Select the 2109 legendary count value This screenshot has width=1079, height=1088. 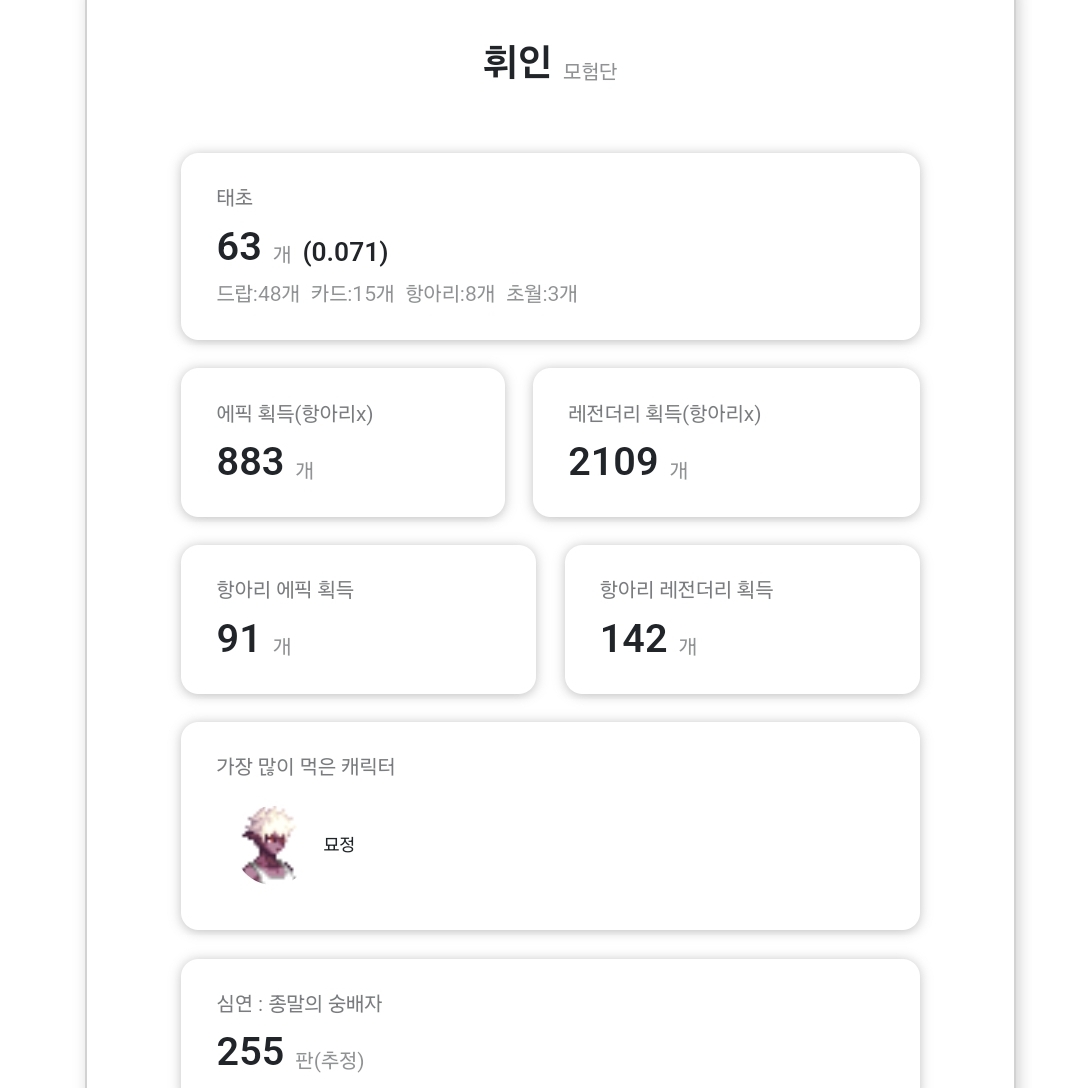pyautogui.click(x=613, y=462)
